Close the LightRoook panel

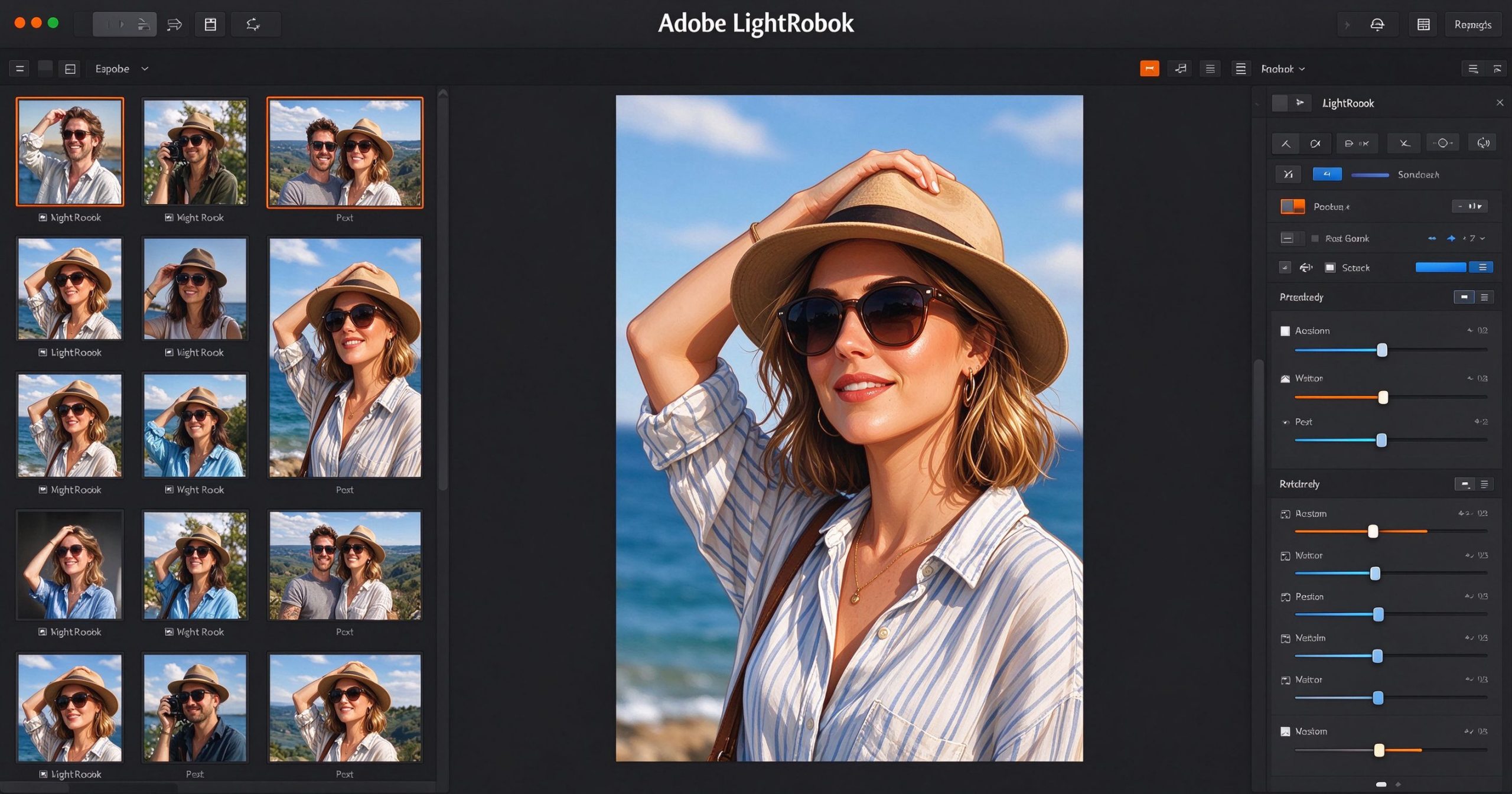pos(1500,103)
